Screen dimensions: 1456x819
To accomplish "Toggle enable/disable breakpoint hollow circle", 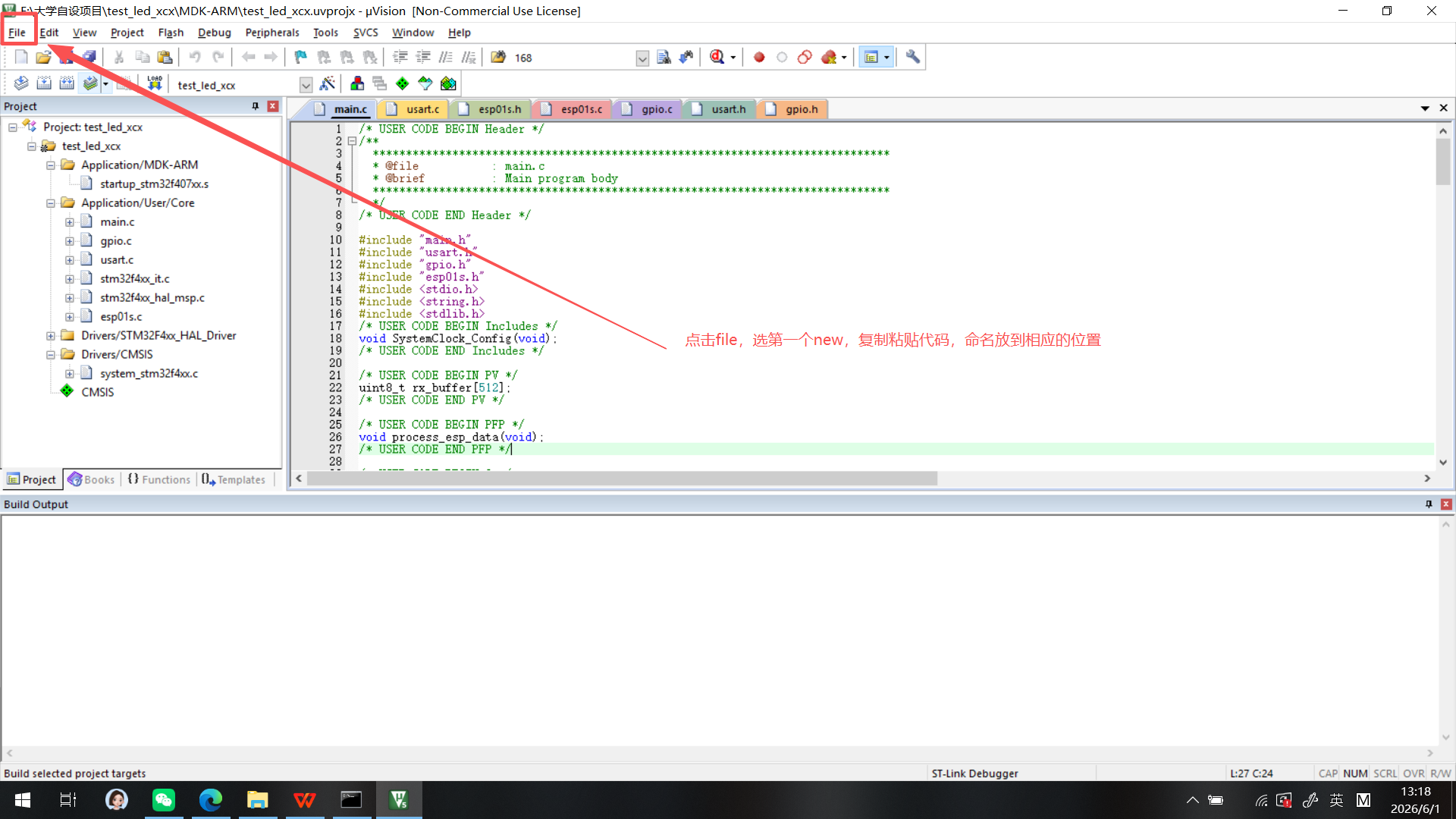I will [x=782, y=57].
